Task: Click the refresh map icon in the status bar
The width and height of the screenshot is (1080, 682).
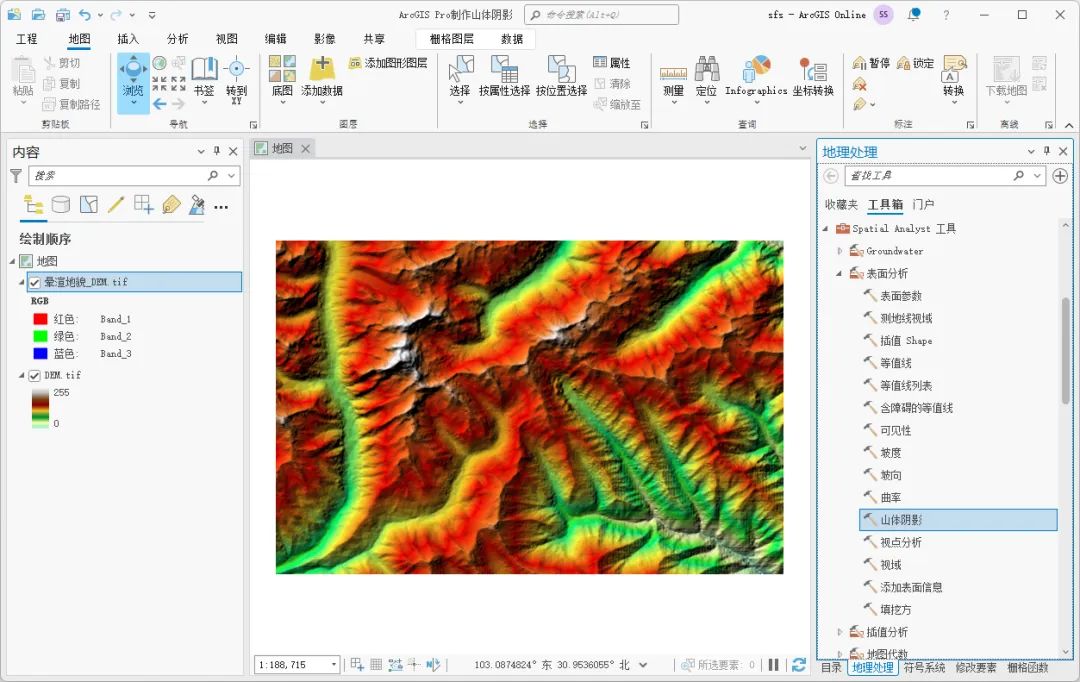Action: pyautogui.click(x=799, y=665)
